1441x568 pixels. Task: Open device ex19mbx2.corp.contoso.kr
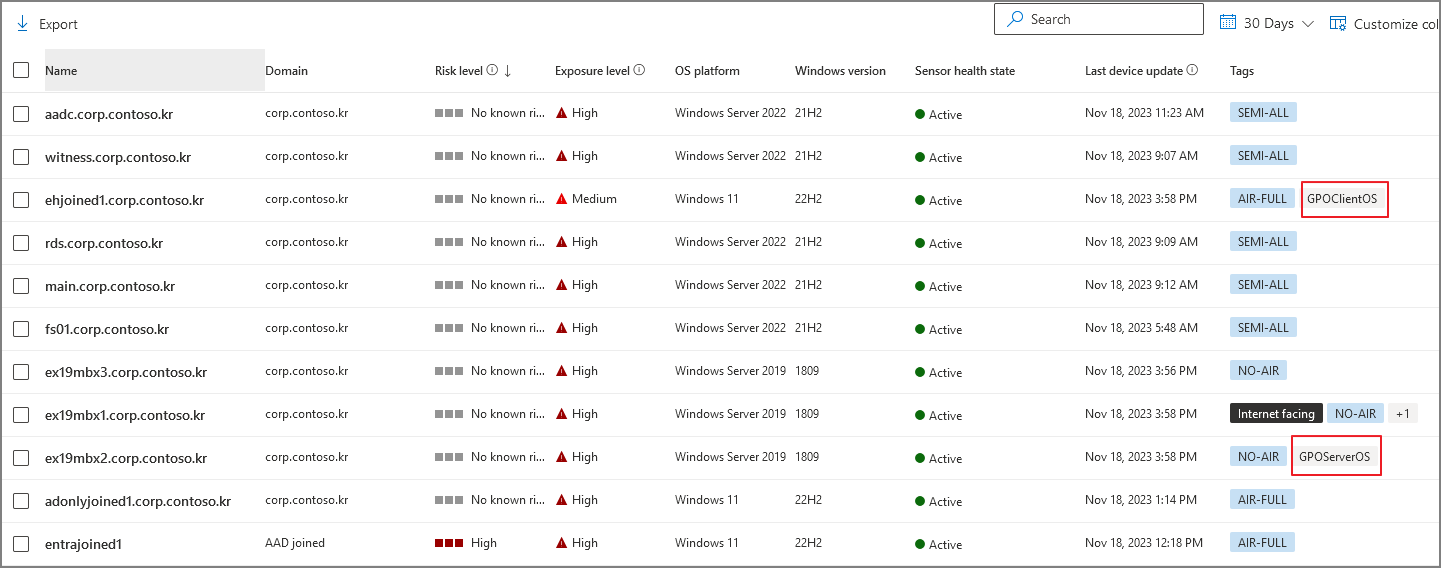126,458
